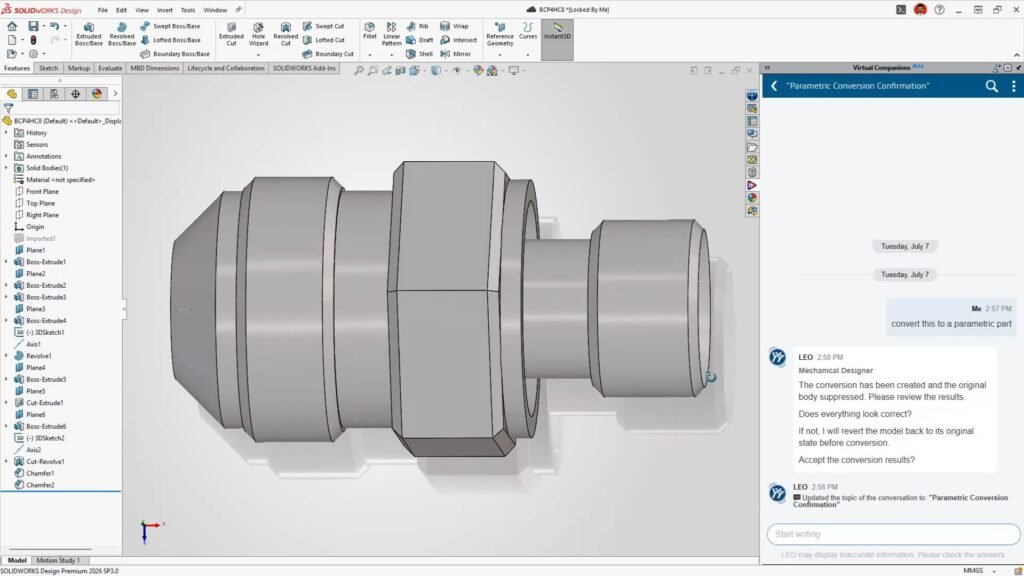The height and width of the screenshot is (576, 1024).
Task: Open the Edit menu
Action: click(121, 10)
